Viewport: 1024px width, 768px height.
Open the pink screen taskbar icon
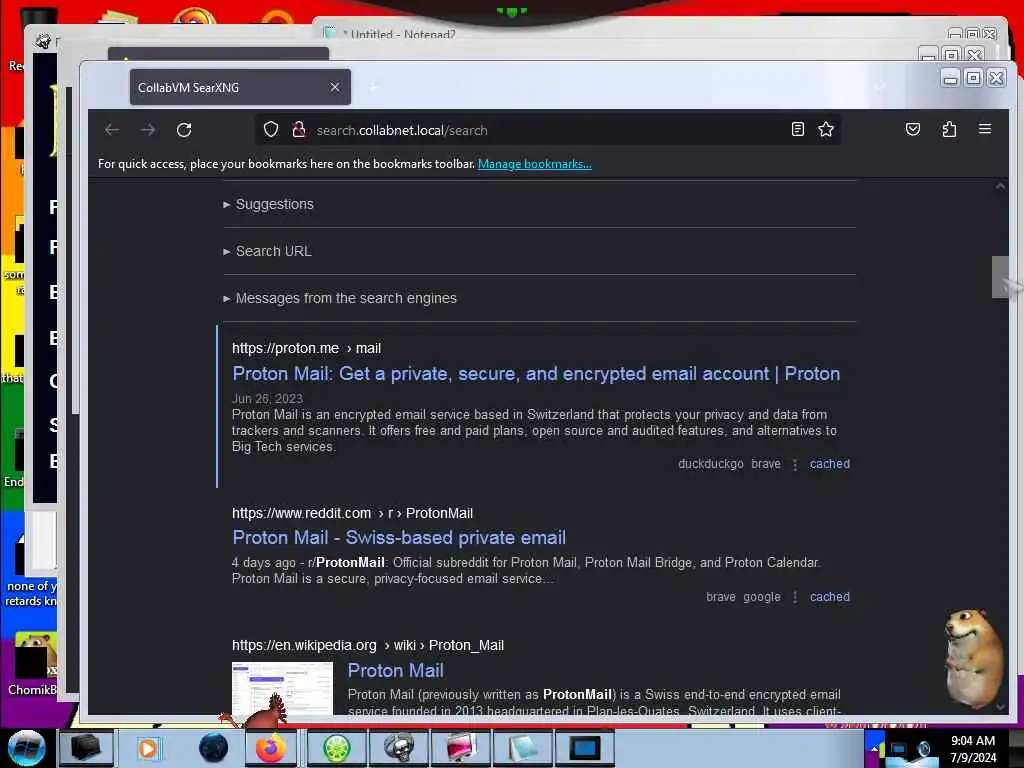coord(461,748)
